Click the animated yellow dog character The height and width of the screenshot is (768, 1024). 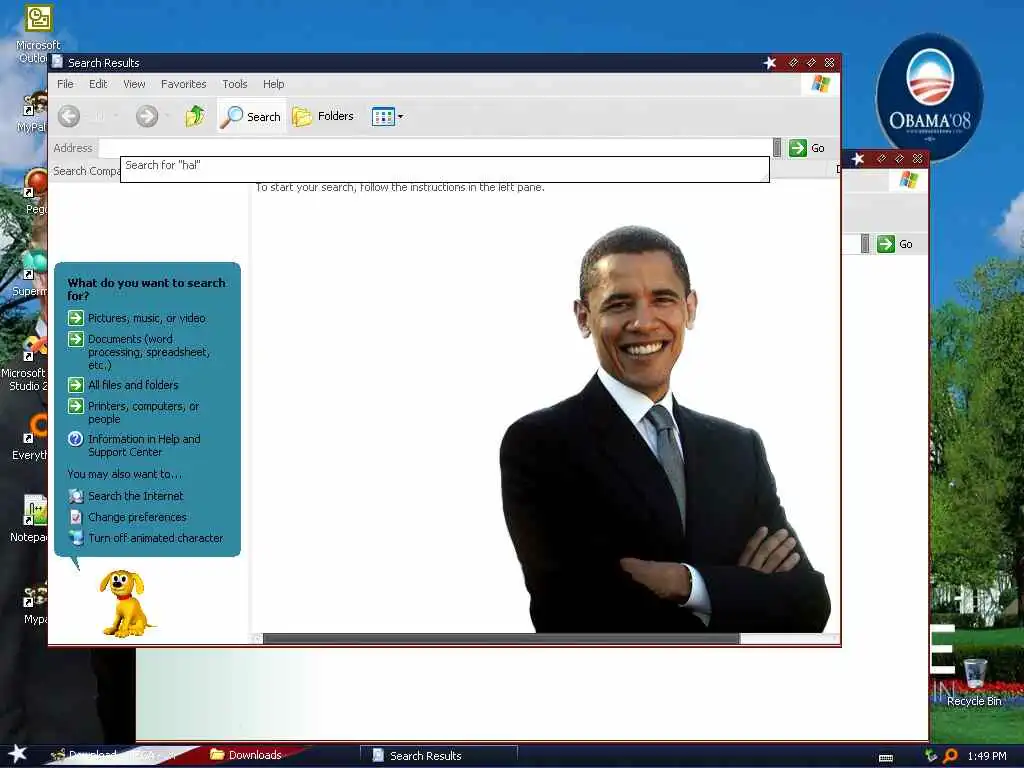tap(125, 603)
